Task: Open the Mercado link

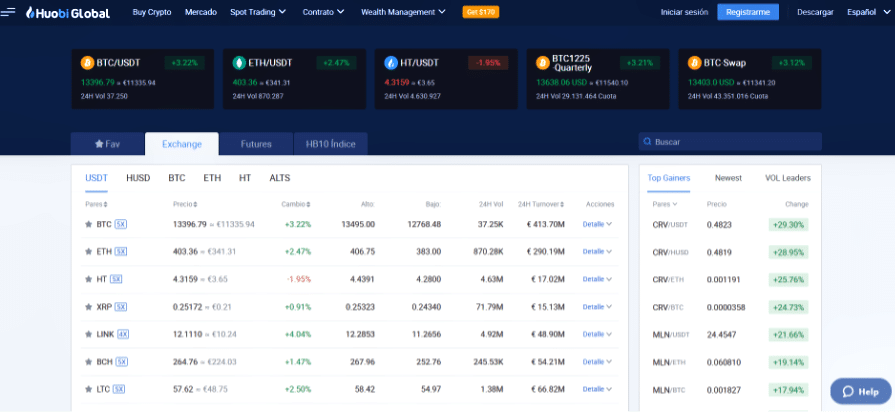Action: pyautogui.click(x=201, y=12)
